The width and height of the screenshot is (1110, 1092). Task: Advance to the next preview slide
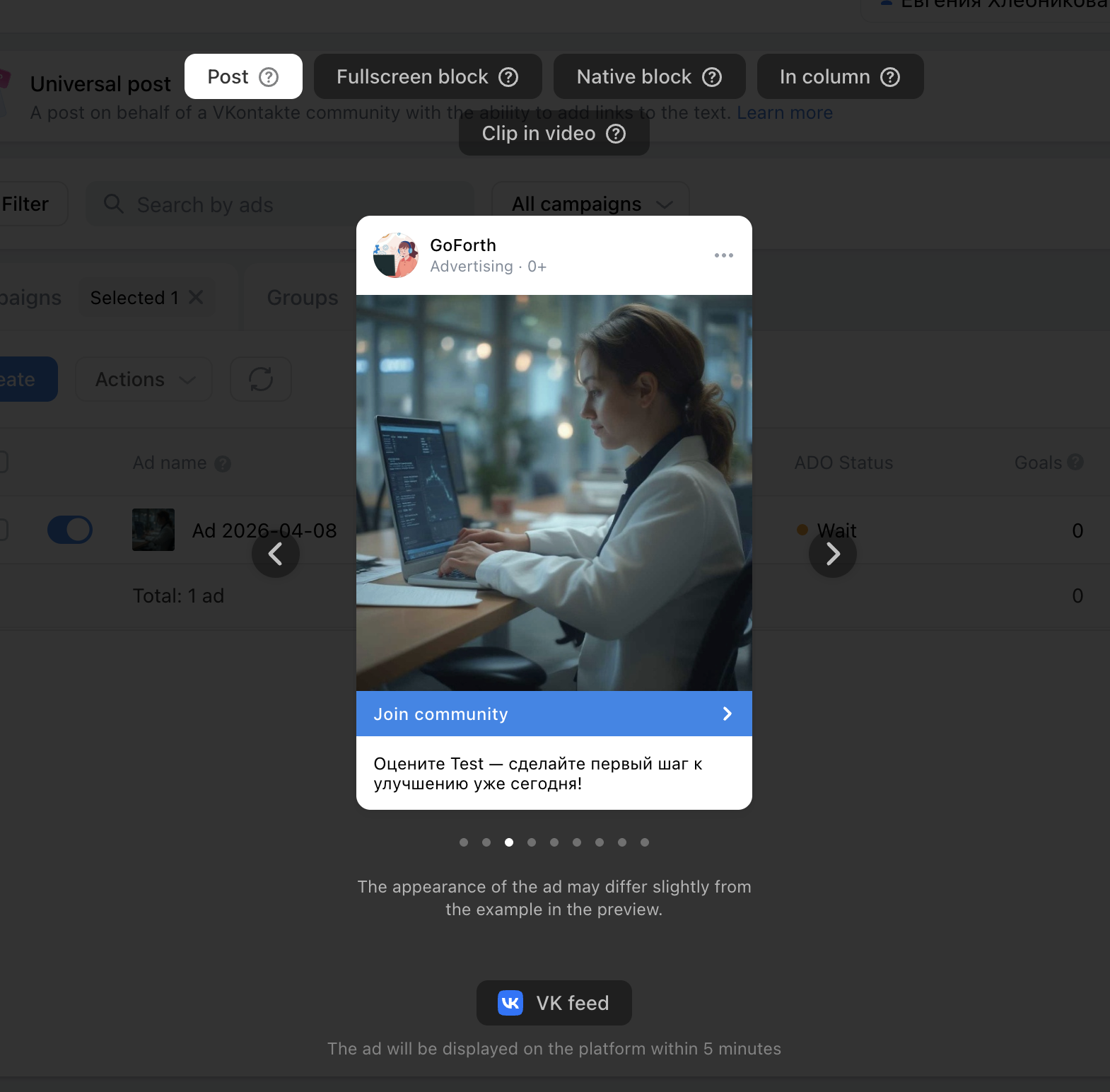point(833,554)
